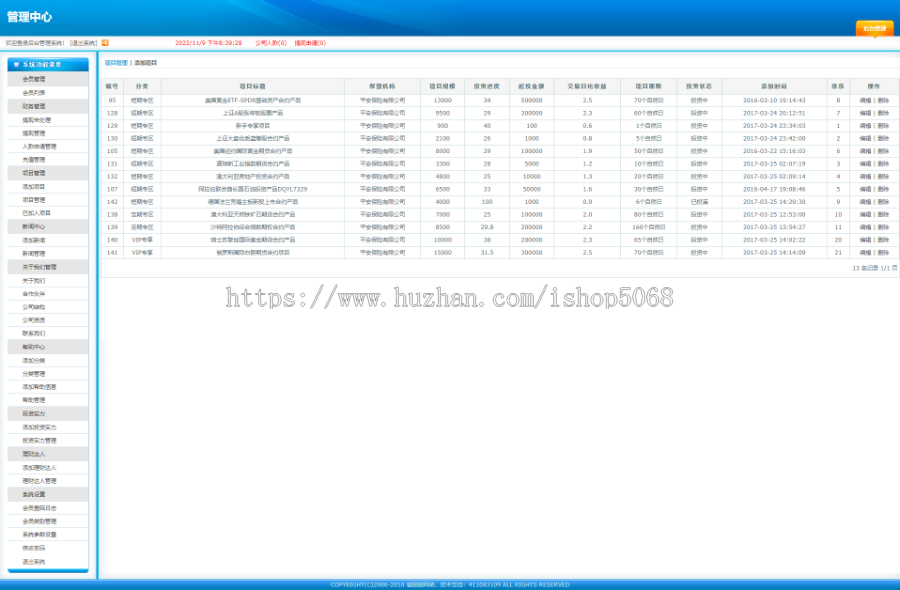Click 删除 for project number 95
The image size is (900, 590).
coord(883,100)
